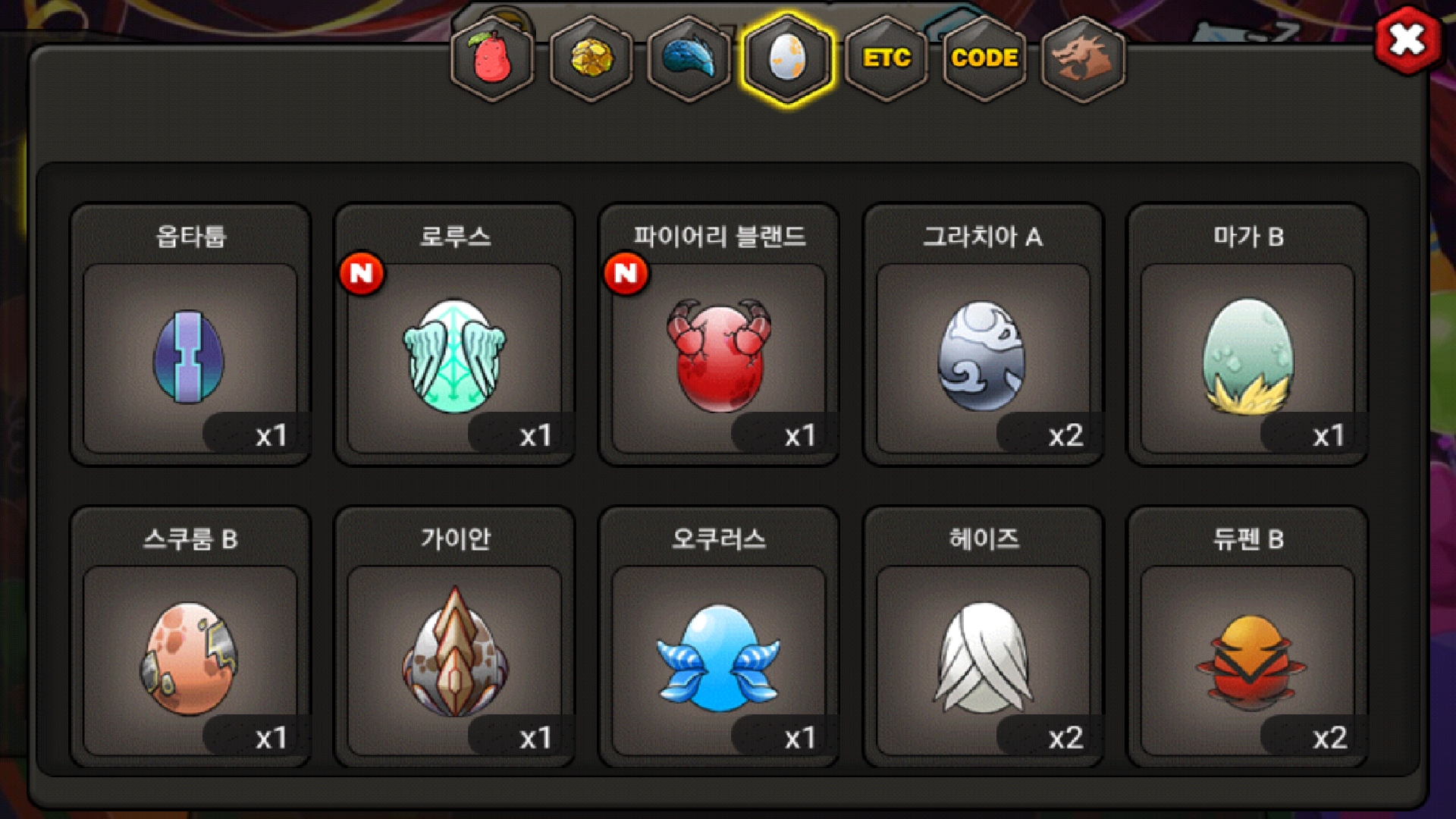1456x819 pixels.
Task: Switch to the gold nugget tab
Action: (x=591, y=58)
